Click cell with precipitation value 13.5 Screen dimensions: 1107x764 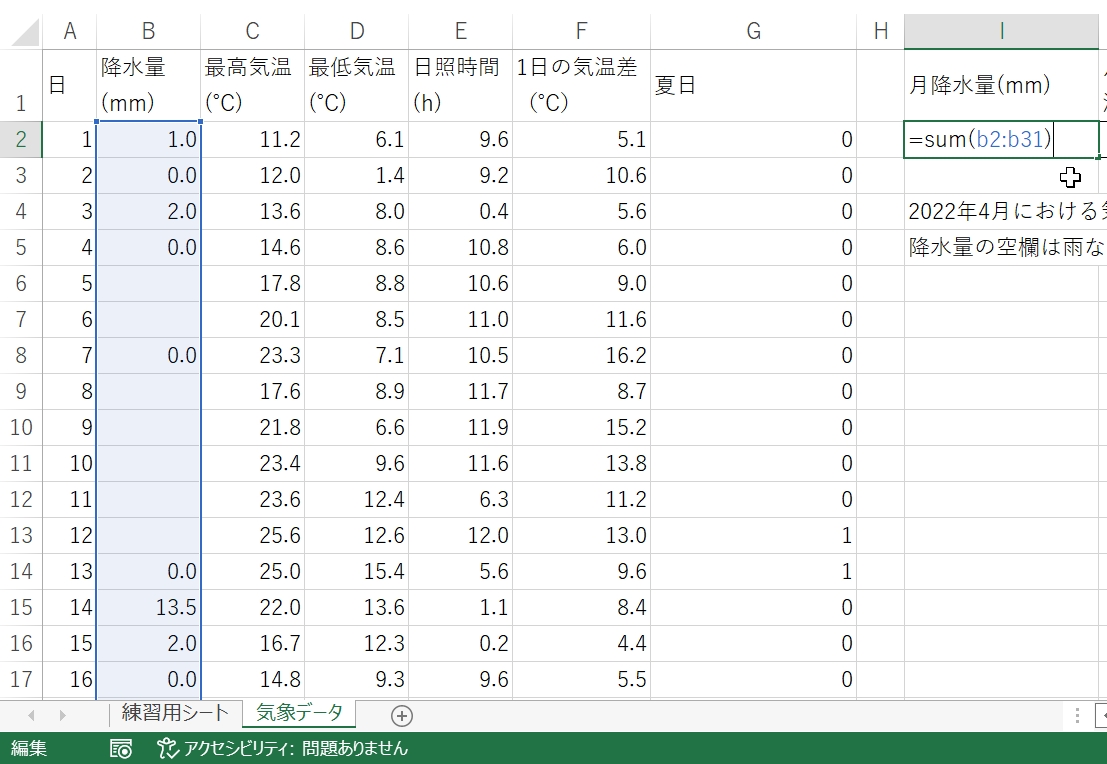(x=148, y=608)
